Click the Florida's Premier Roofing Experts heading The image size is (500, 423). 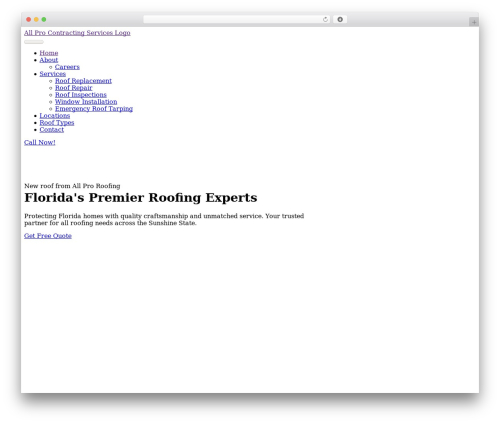tap(141, 198)
